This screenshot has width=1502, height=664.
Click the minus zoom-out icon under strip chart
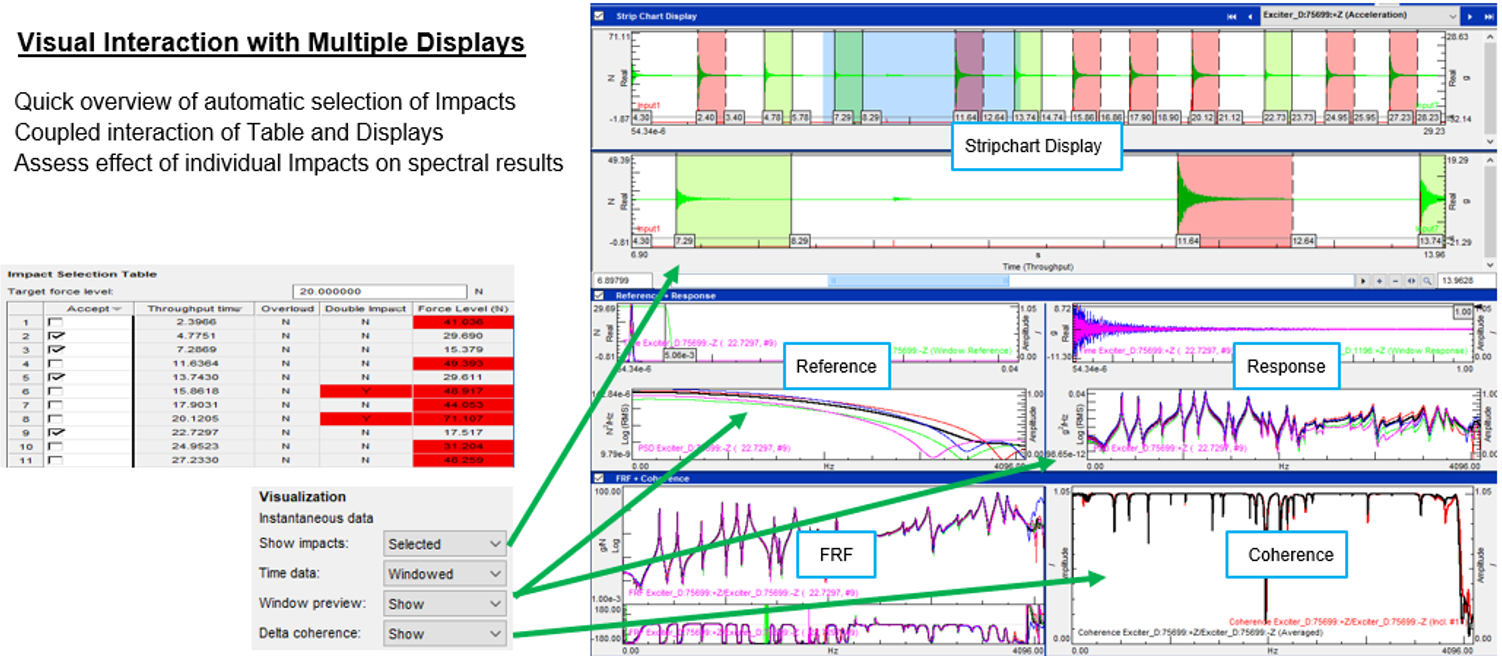click(1395, 281)
